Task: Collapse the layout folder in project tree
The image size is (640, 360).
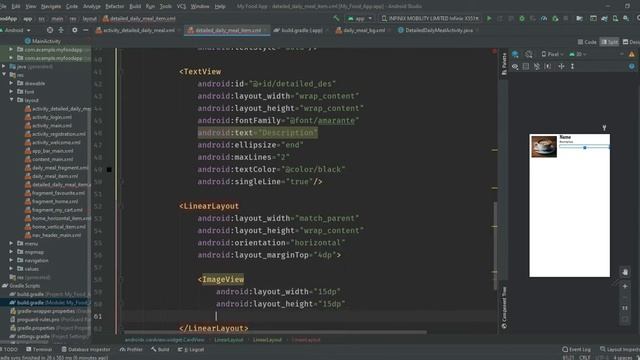Action: tap(11, 100)
